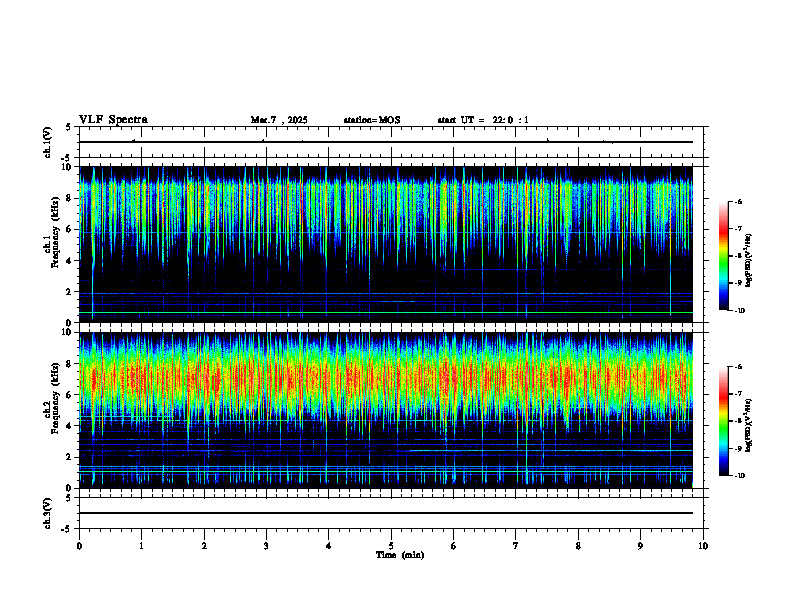Click the time axis tick label "0"
792x612 pixels.
(79, 546)
